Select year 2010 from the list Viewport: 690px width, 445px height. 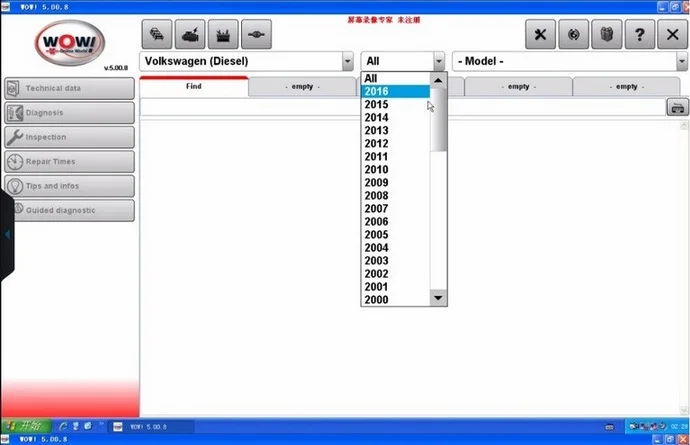(396, 169)
